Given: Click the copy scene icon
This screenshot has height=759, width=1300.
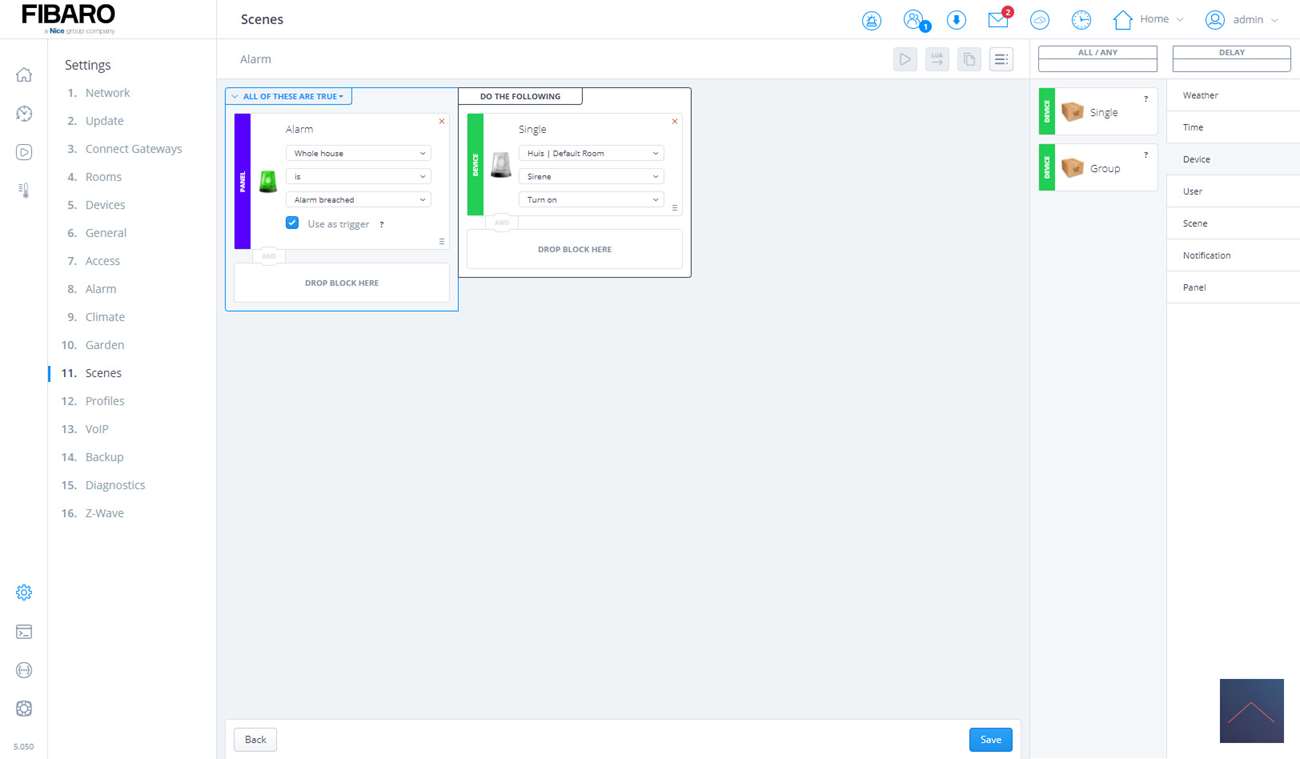Looking at the screenshot, I should point(969,59).
